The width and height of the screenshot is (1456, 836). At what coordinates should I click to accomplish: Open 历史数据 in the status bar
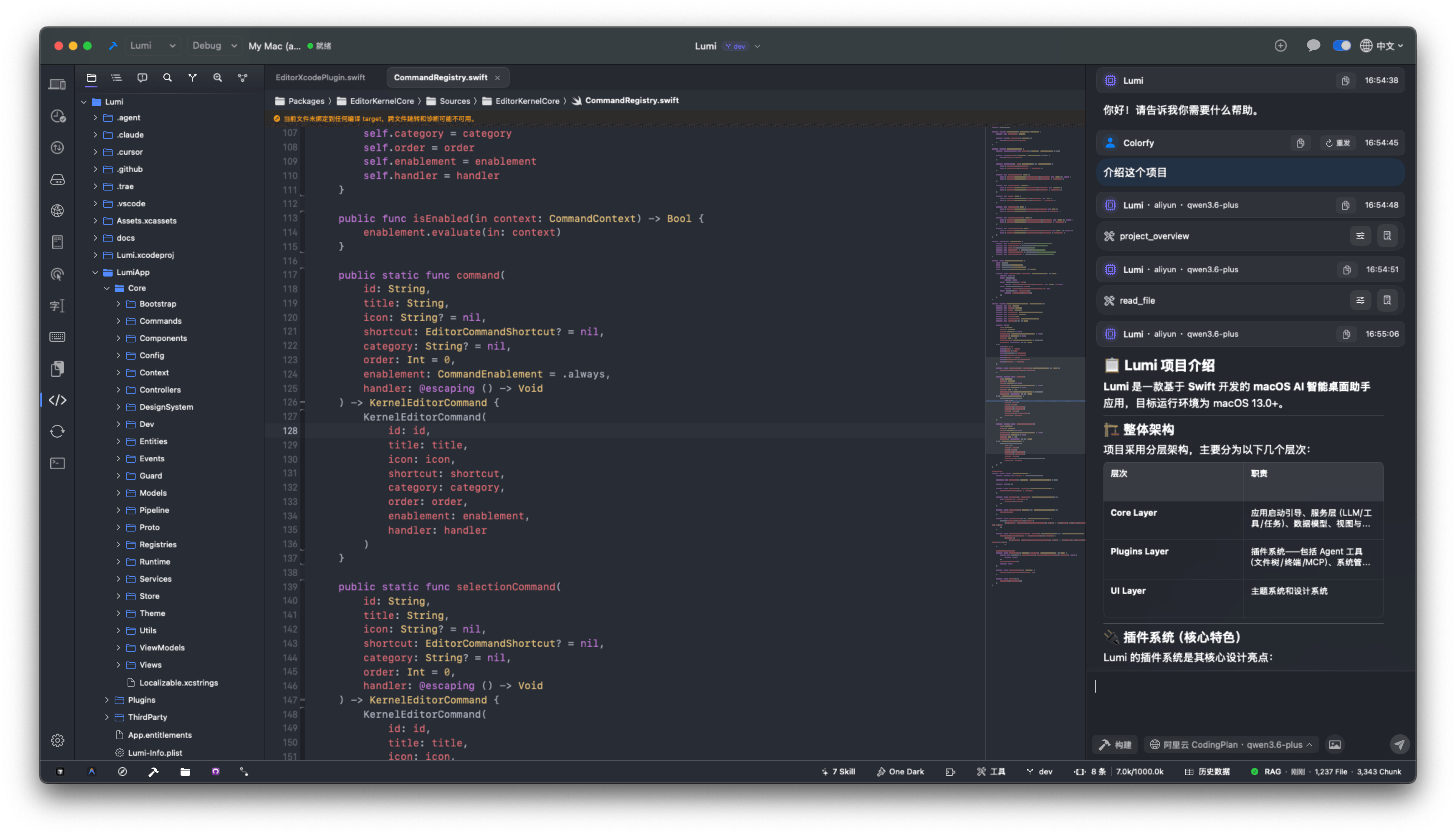pos(1207,772)
